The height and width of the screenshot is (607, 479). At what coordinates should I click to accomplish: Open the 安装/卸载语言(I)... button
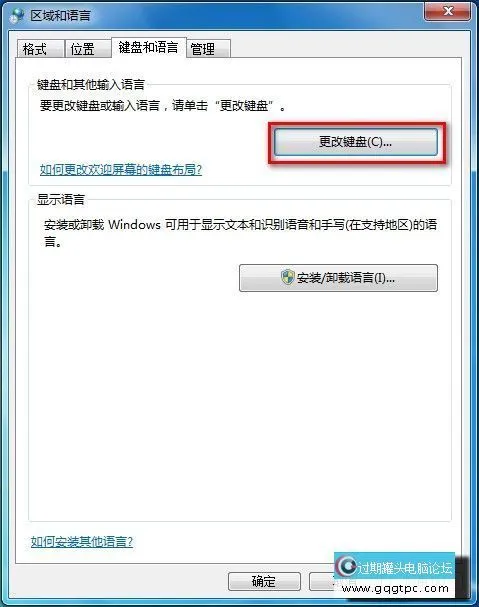338,278
